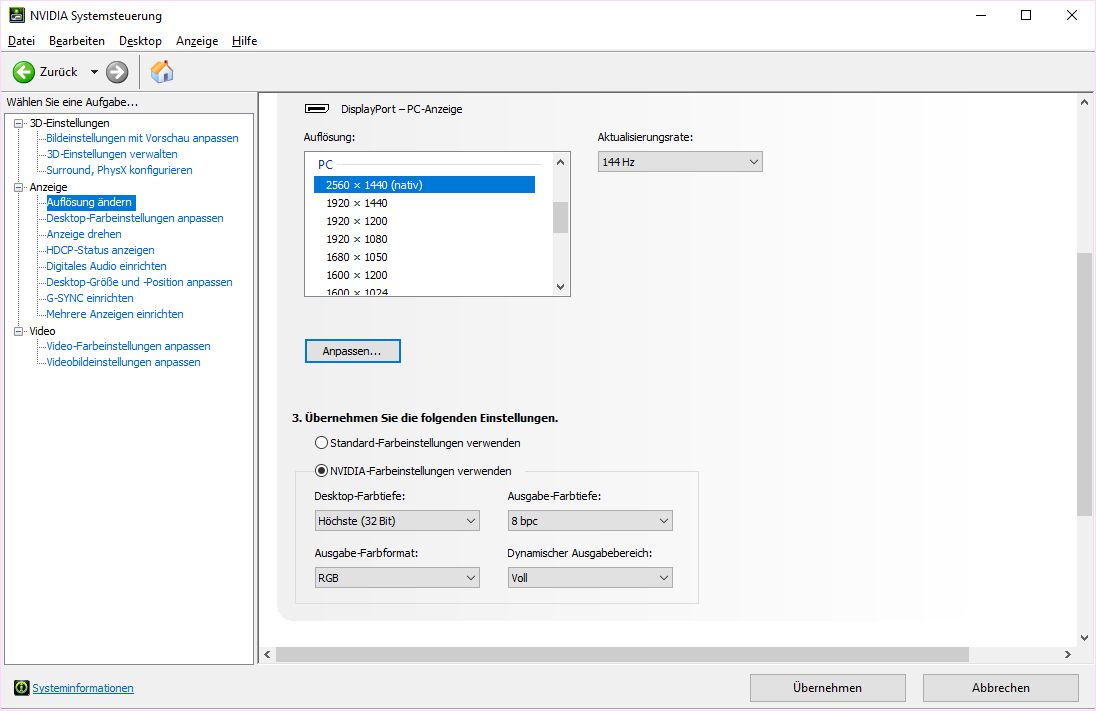Open Desktop-Farbeinstellungen anpassen
The width and height of the screenshot is (1096, 711).
135,219
